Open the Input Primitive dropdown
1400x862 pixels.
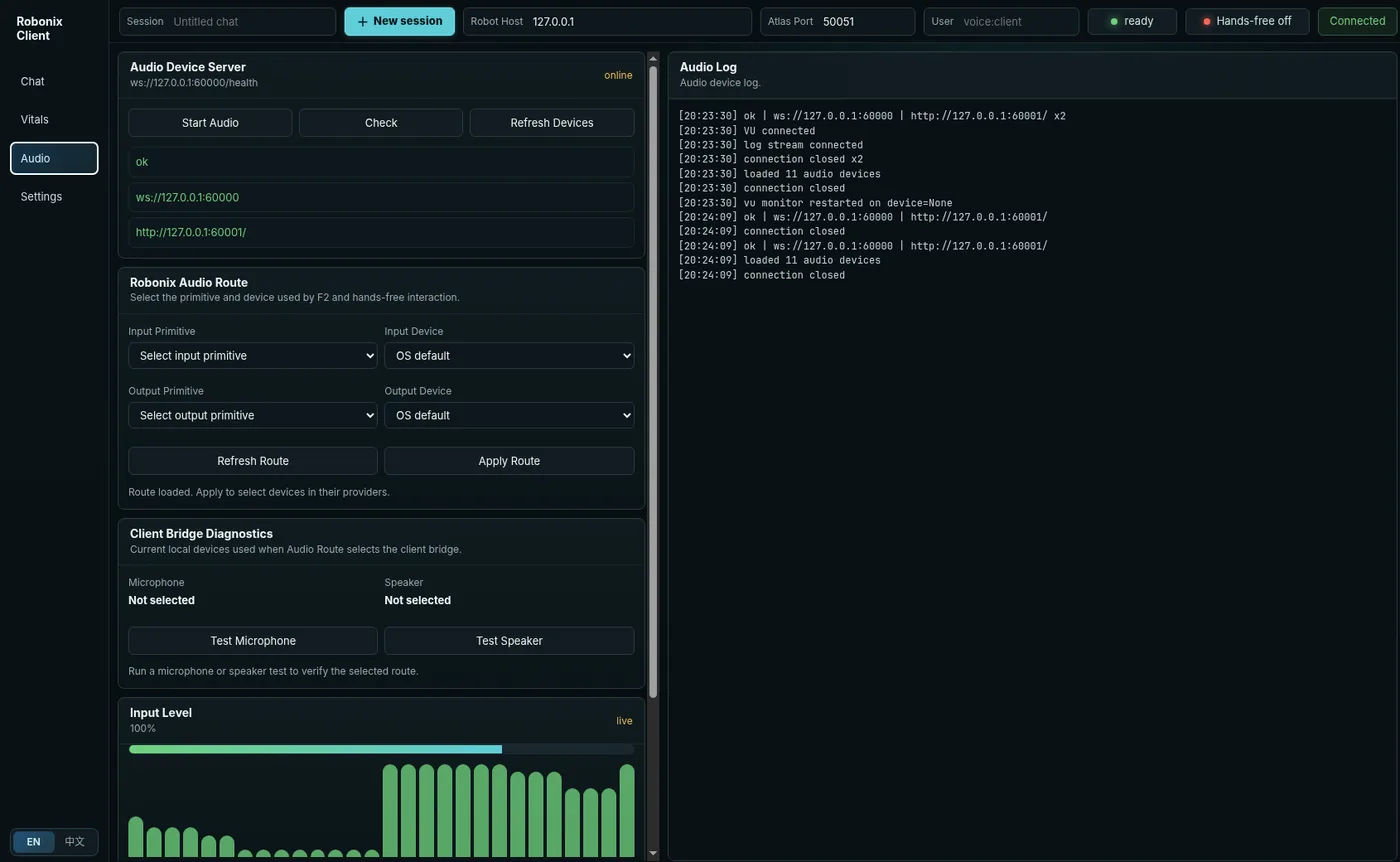tap(253, 356)
